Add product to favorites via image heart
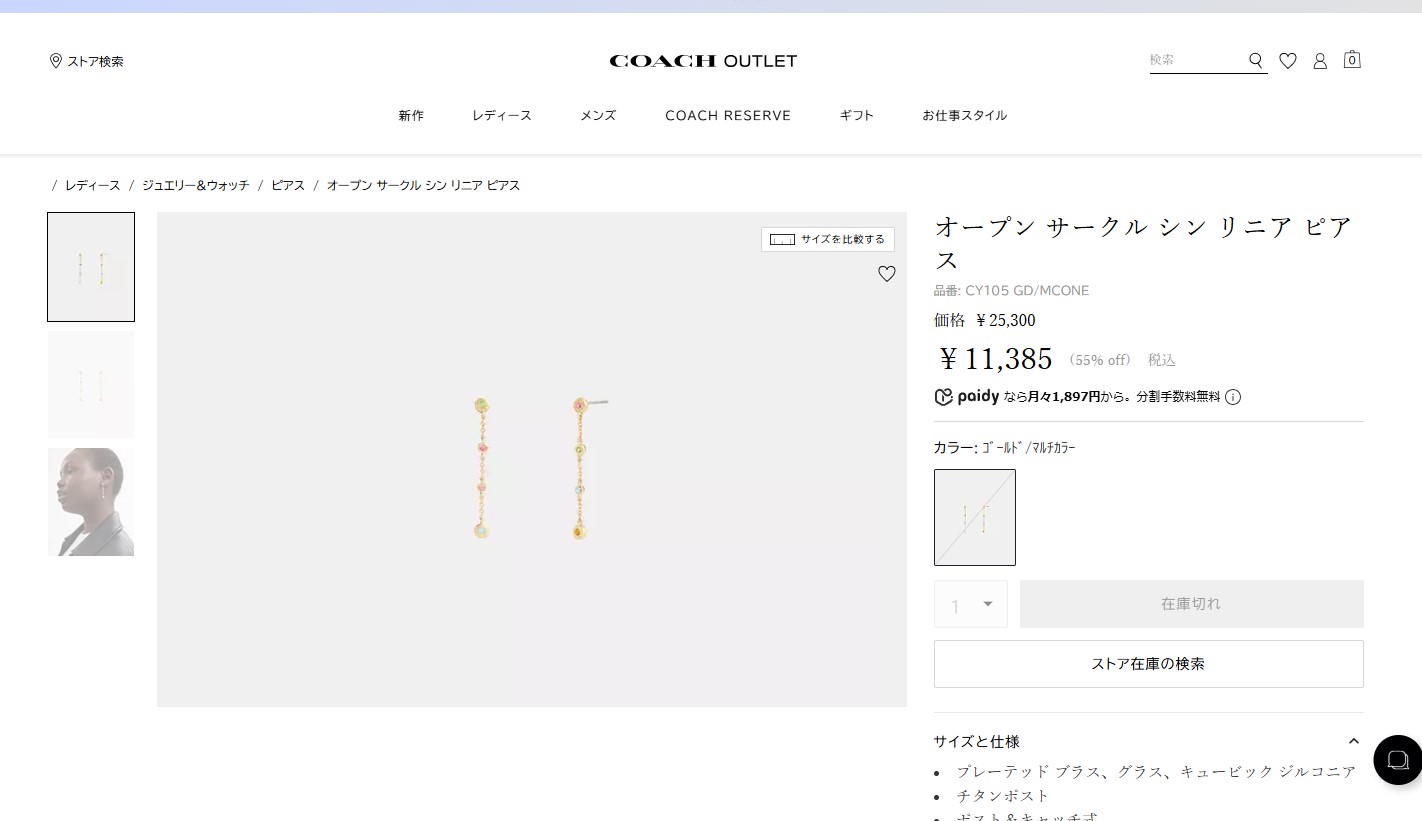 click(x=887, y=274)
